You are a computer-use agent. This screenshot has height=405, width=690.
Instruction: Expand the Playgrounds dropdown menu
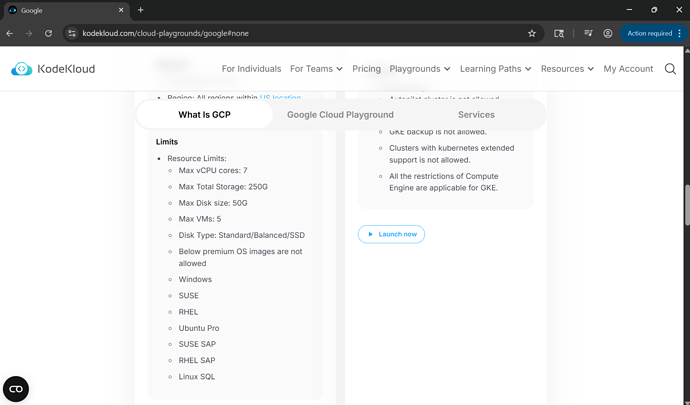tap(420, 69)
